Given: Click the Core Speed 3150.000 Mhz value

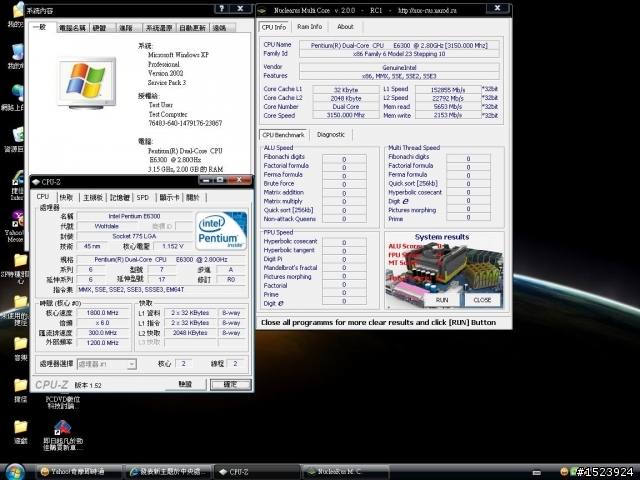Looking at the screenshot, I should tap(346, 116).
